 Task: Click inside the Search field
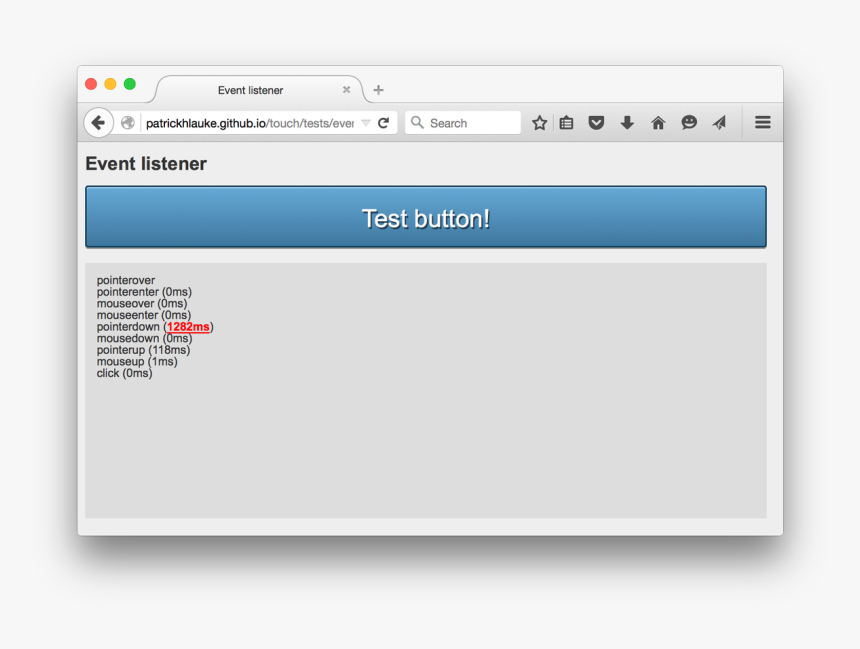[x=465, y=122]
